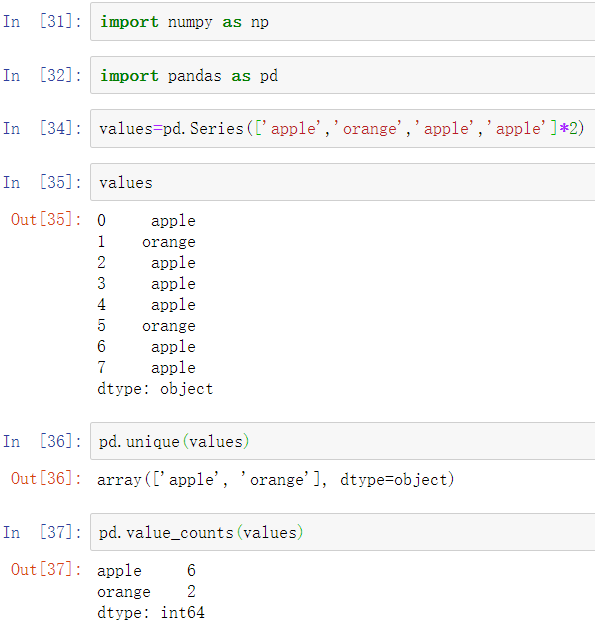Click the In [36] prompt label
595x630 pixels.
pos(42,441)
